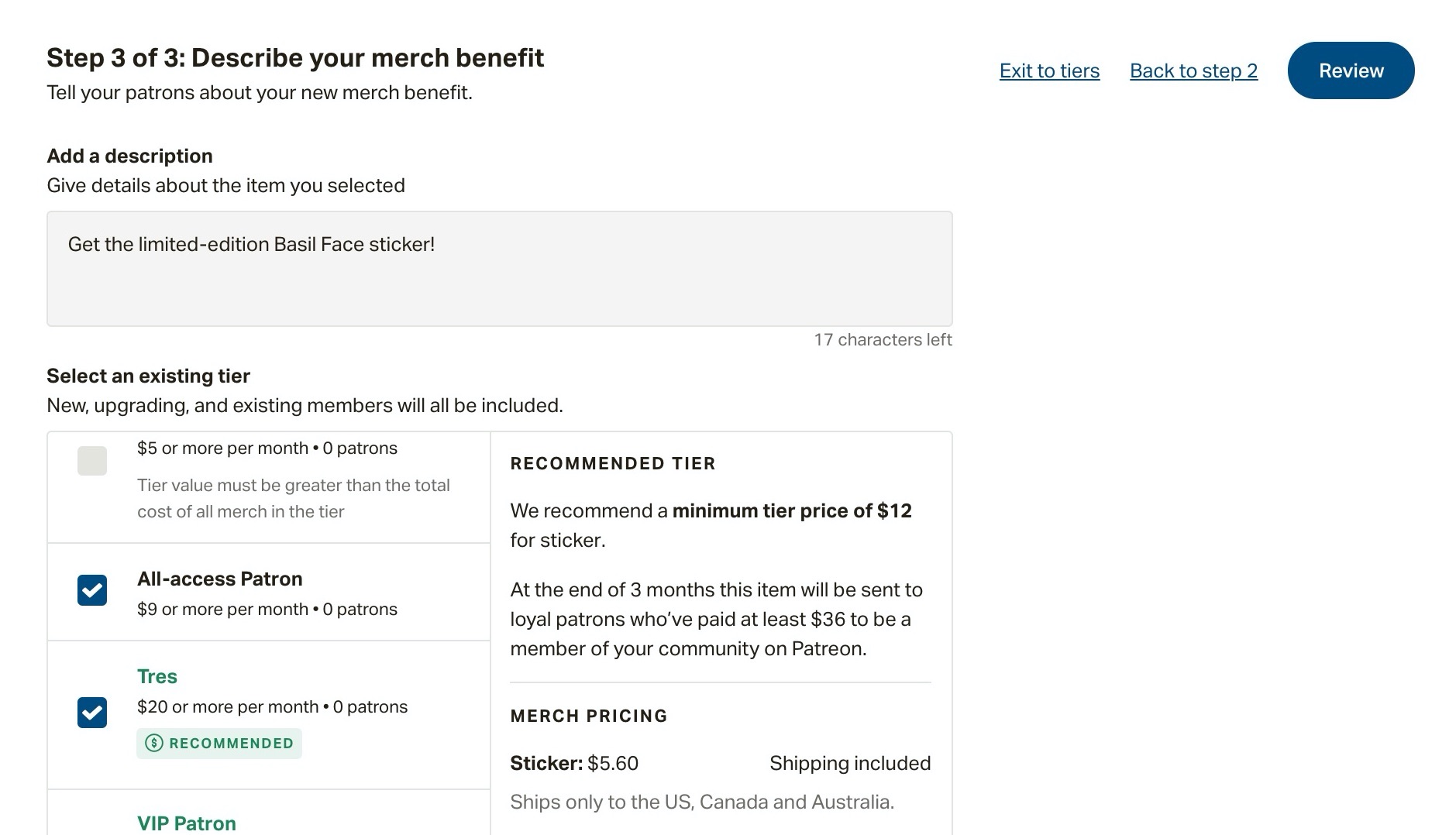This screenshot has height=835, width=1456.
Task: Click the All-access Patron tier title
Action: tap(220, 579)
